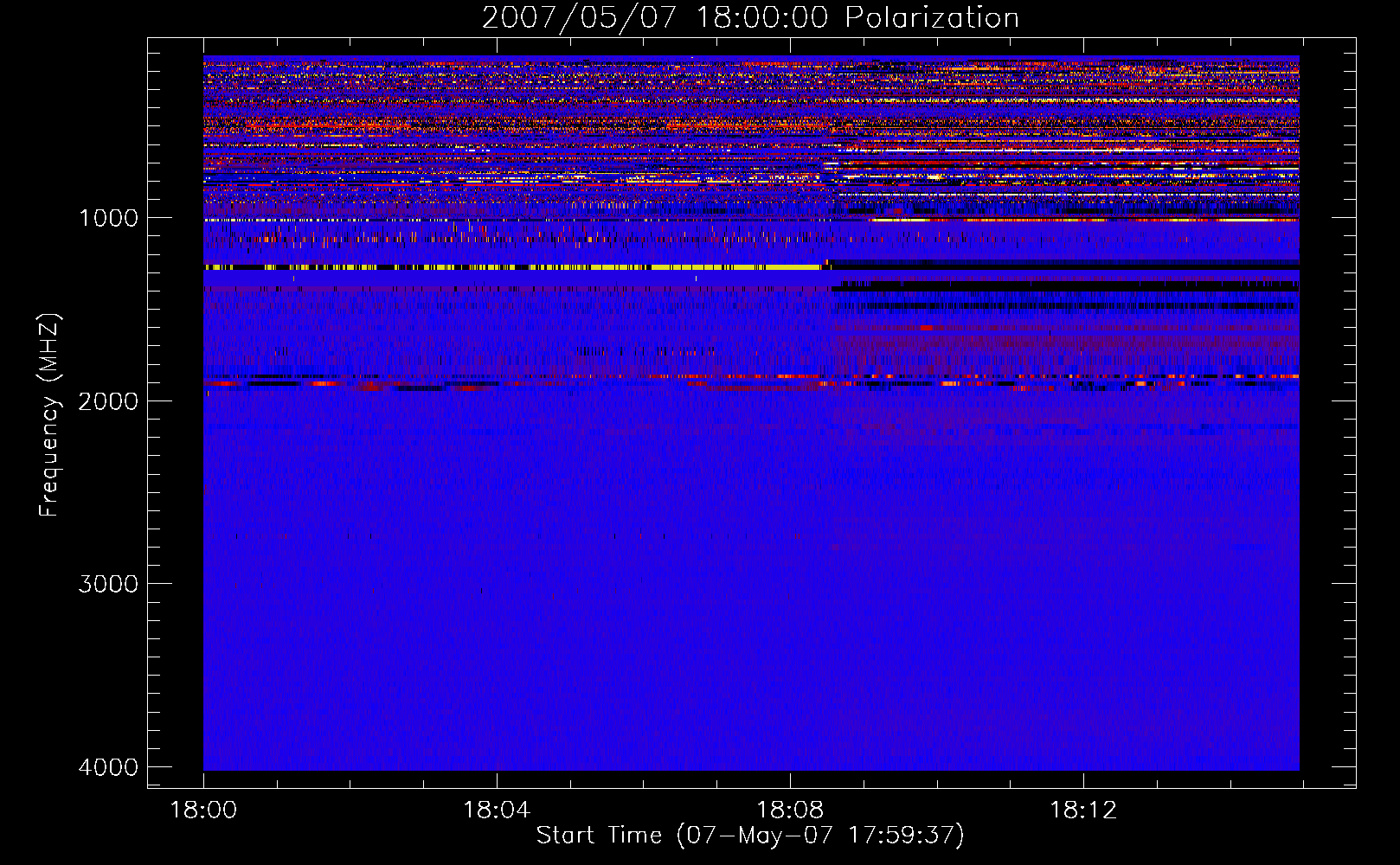Click the 2000 frequency tick label

tap(108, 400)
